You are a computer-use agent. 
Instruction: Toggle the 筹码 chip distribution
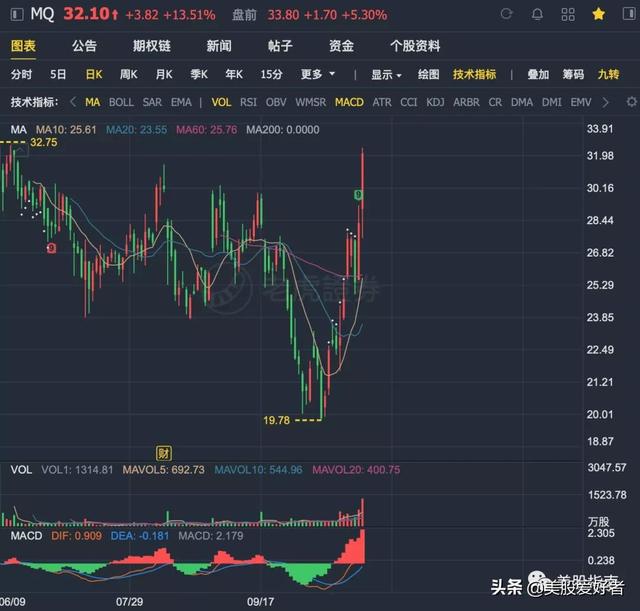(573, 74)
